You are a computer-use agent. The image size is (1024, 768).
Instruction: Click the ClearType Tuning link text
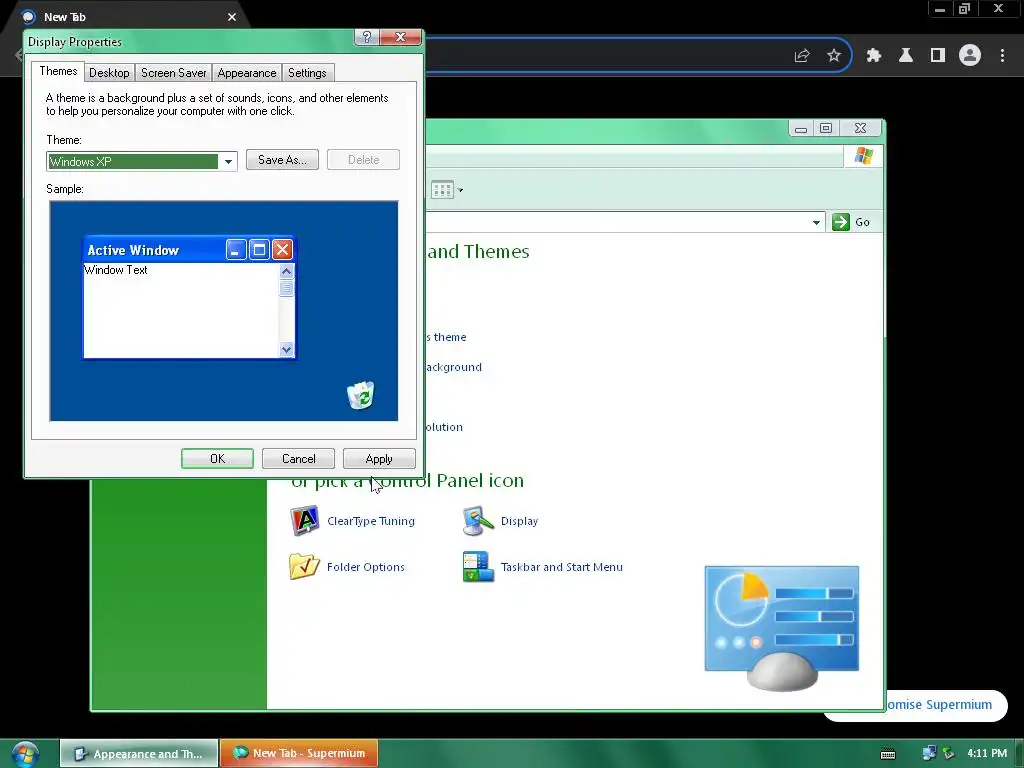pyautogui.click(x=371, y=521)
